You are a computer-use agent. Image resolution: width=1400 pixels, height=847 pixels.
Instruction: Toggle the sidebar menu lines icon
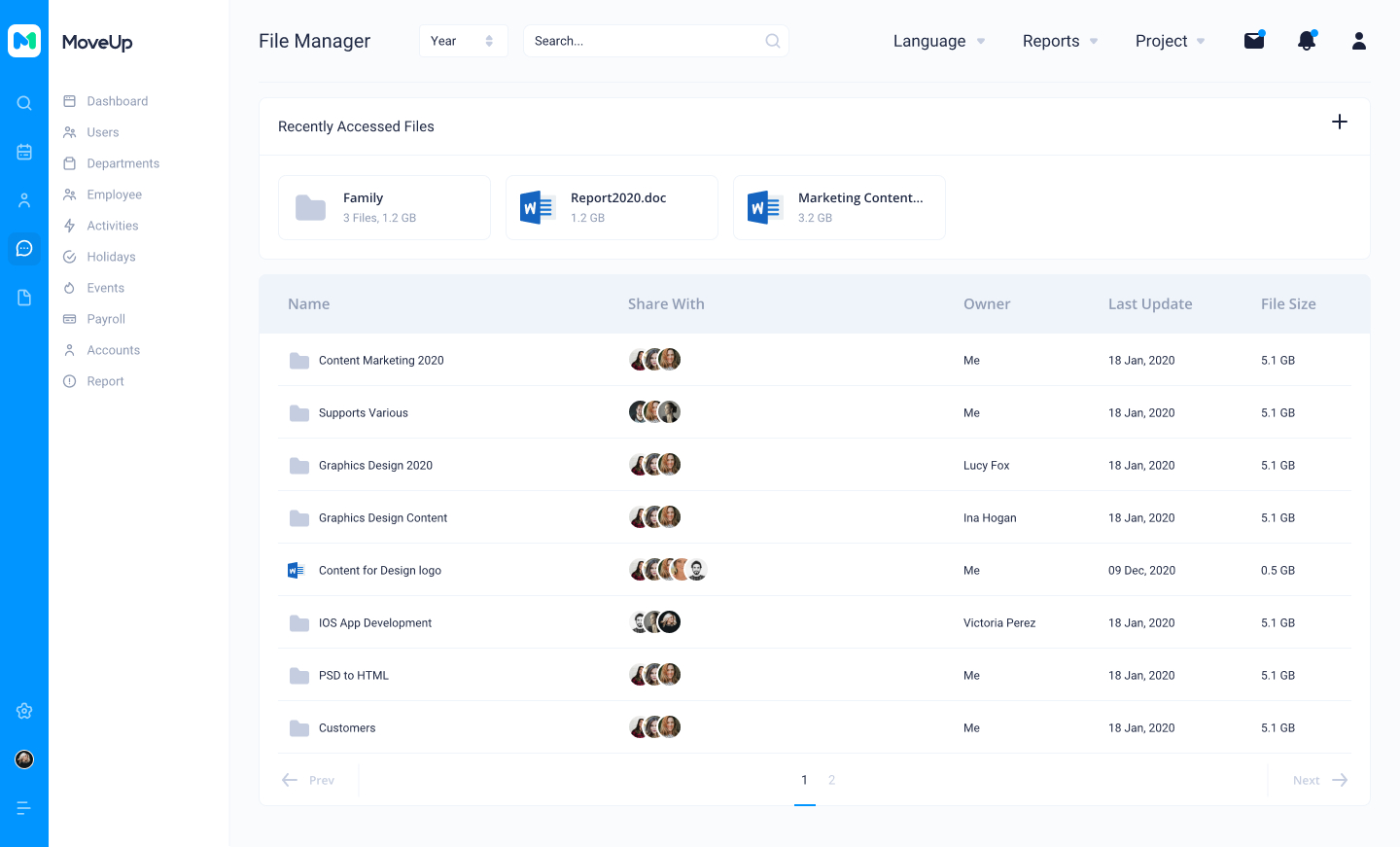[24, 808]
